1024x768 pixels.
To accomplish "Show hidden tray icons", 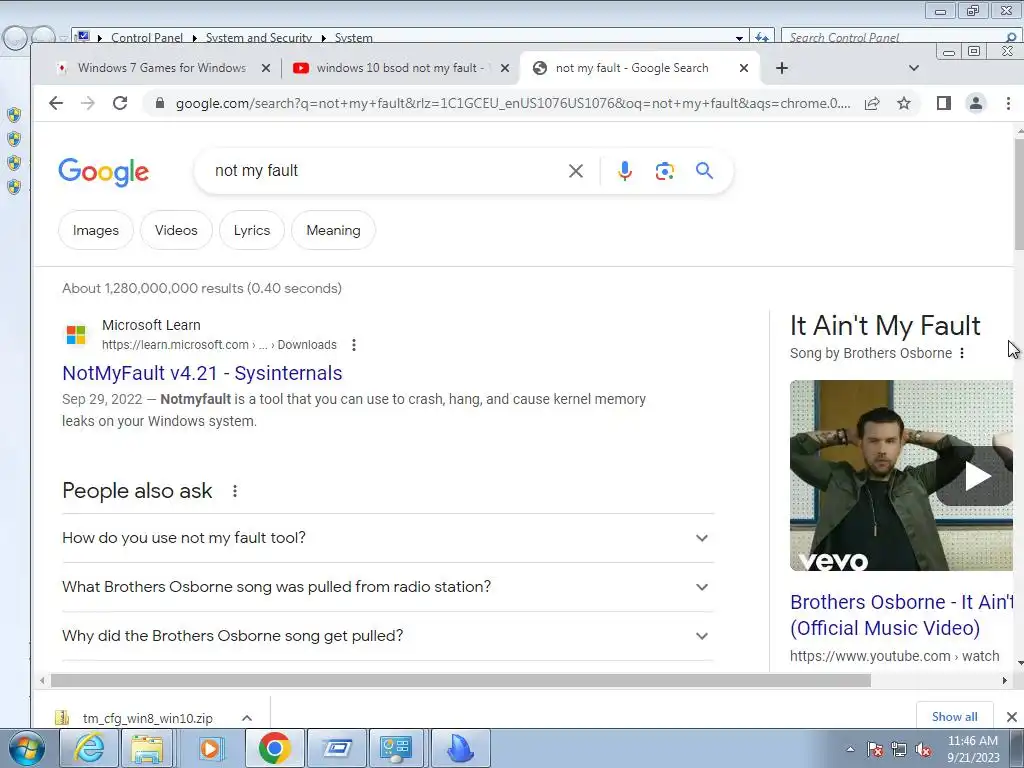I will pyautogui.click(x=850, y=750).
